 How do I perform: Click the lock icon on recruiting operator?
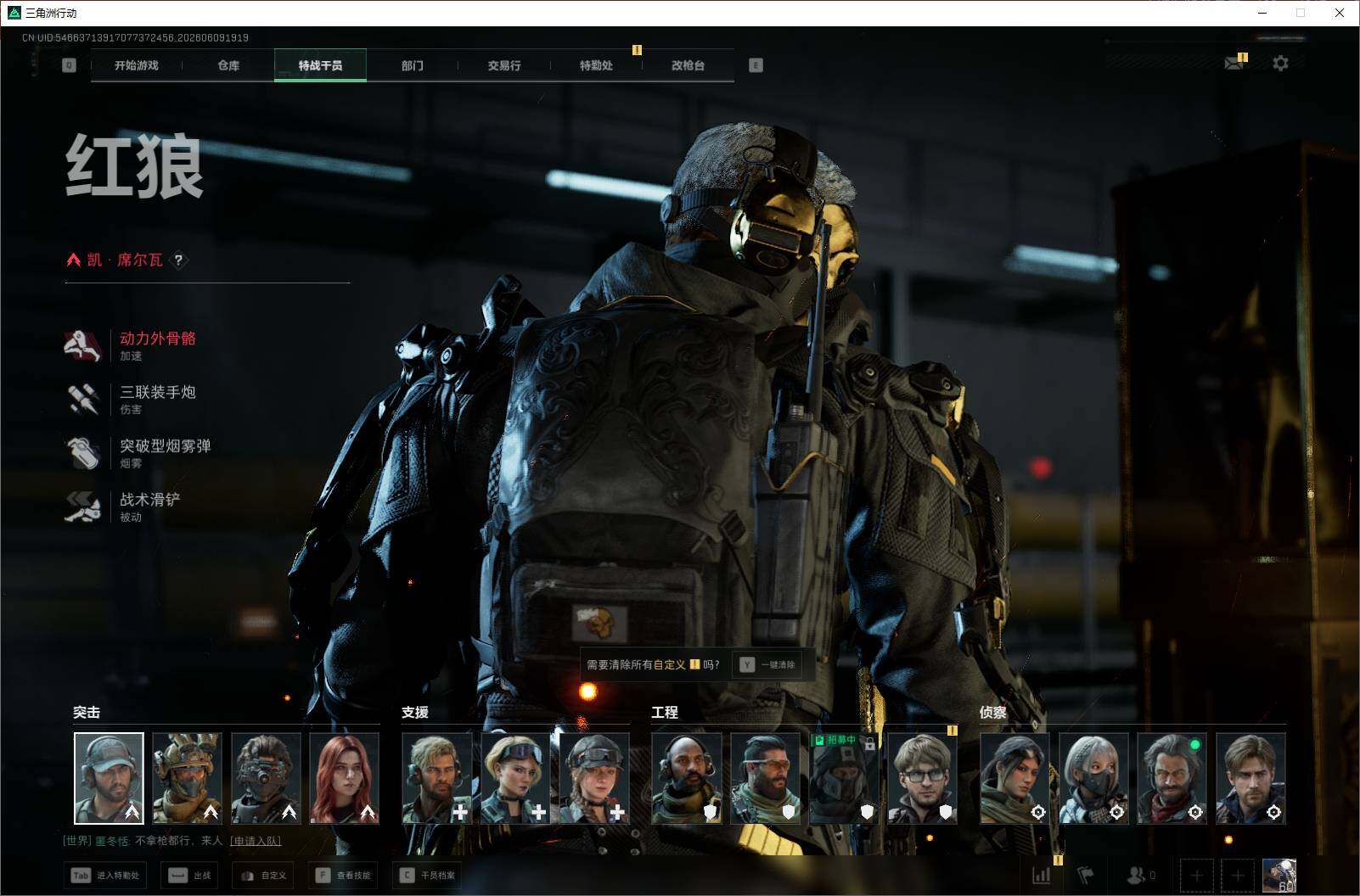click(869, 743)
